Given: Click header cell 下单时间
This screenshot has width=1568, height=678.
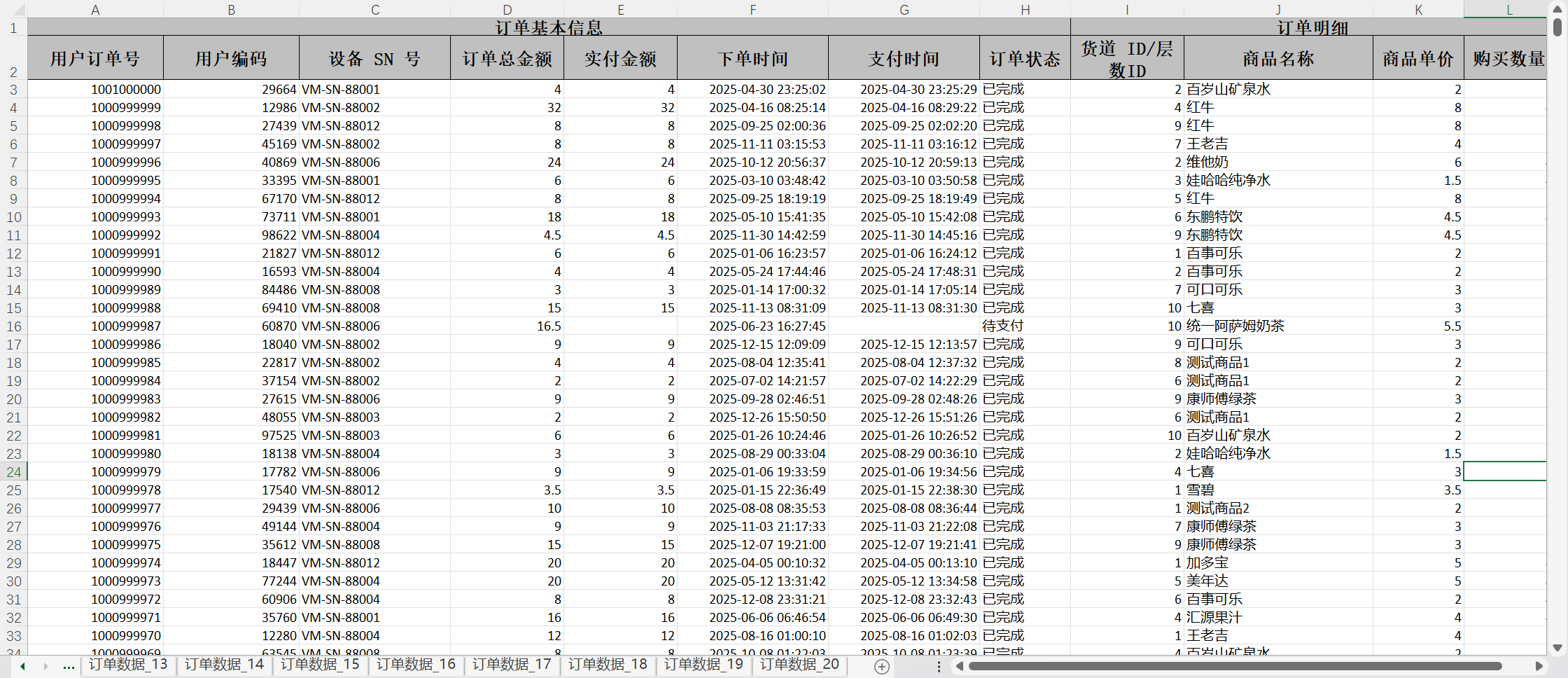Looking at the screenshot, I should [753, 58].
